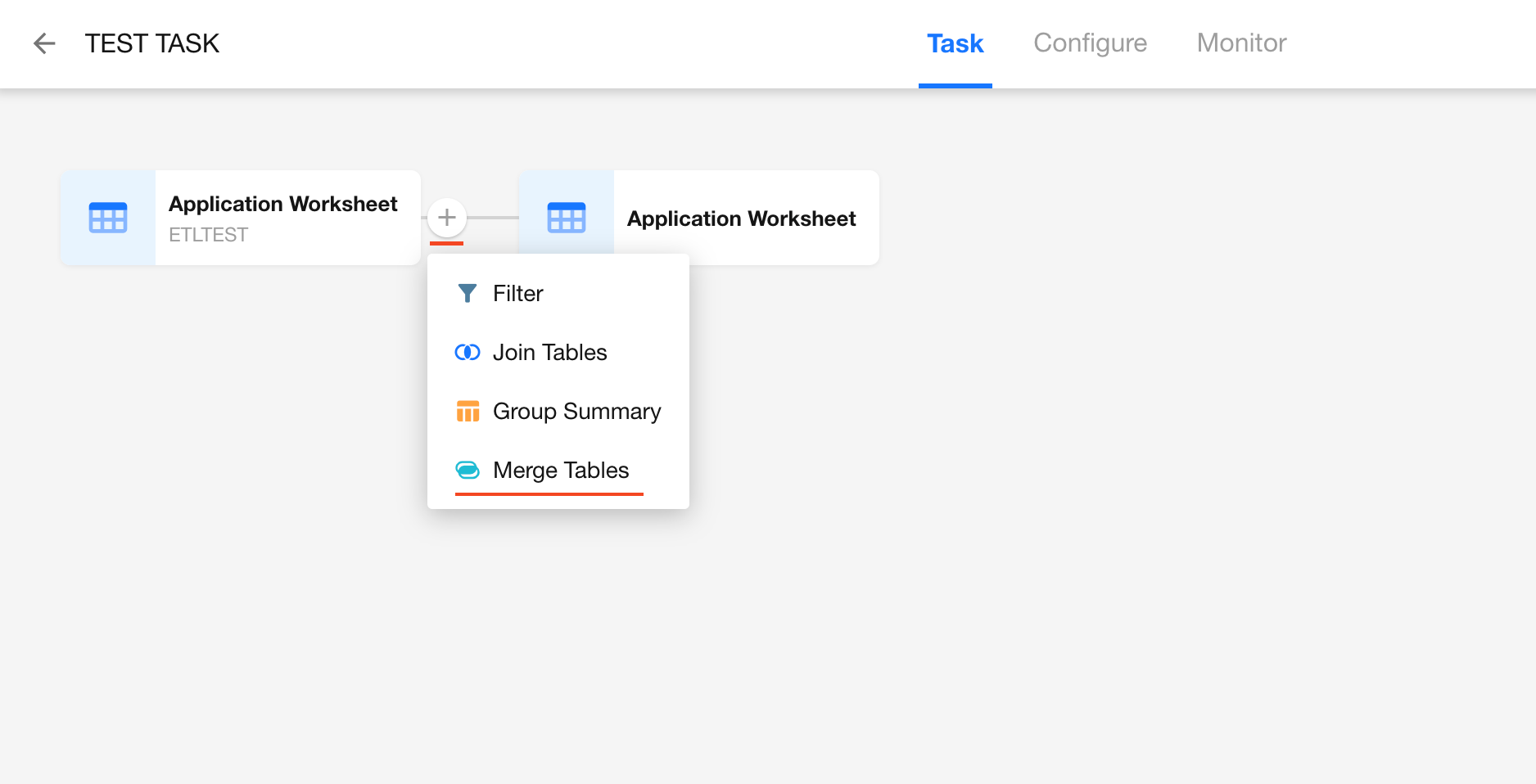Open the destination Application Worksheet node
1536x784 pixels.
741,219
